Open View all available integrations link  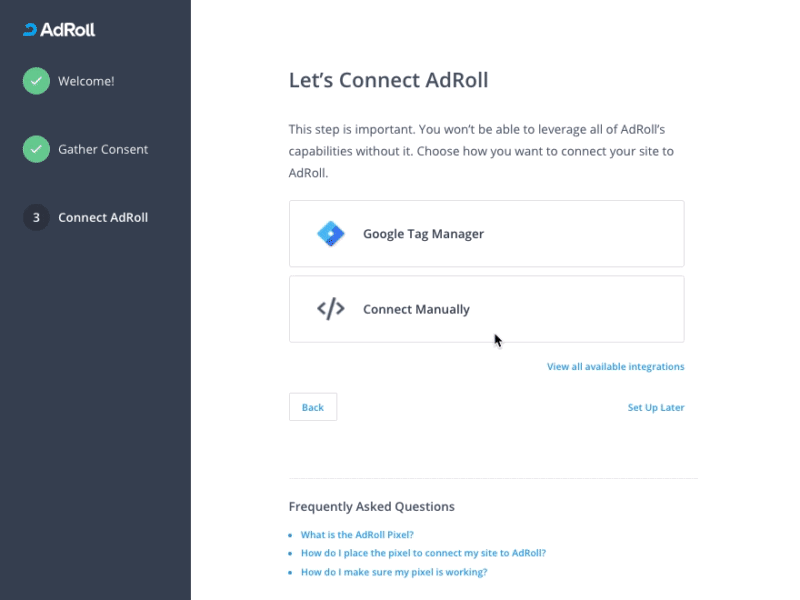pos(615,367)
